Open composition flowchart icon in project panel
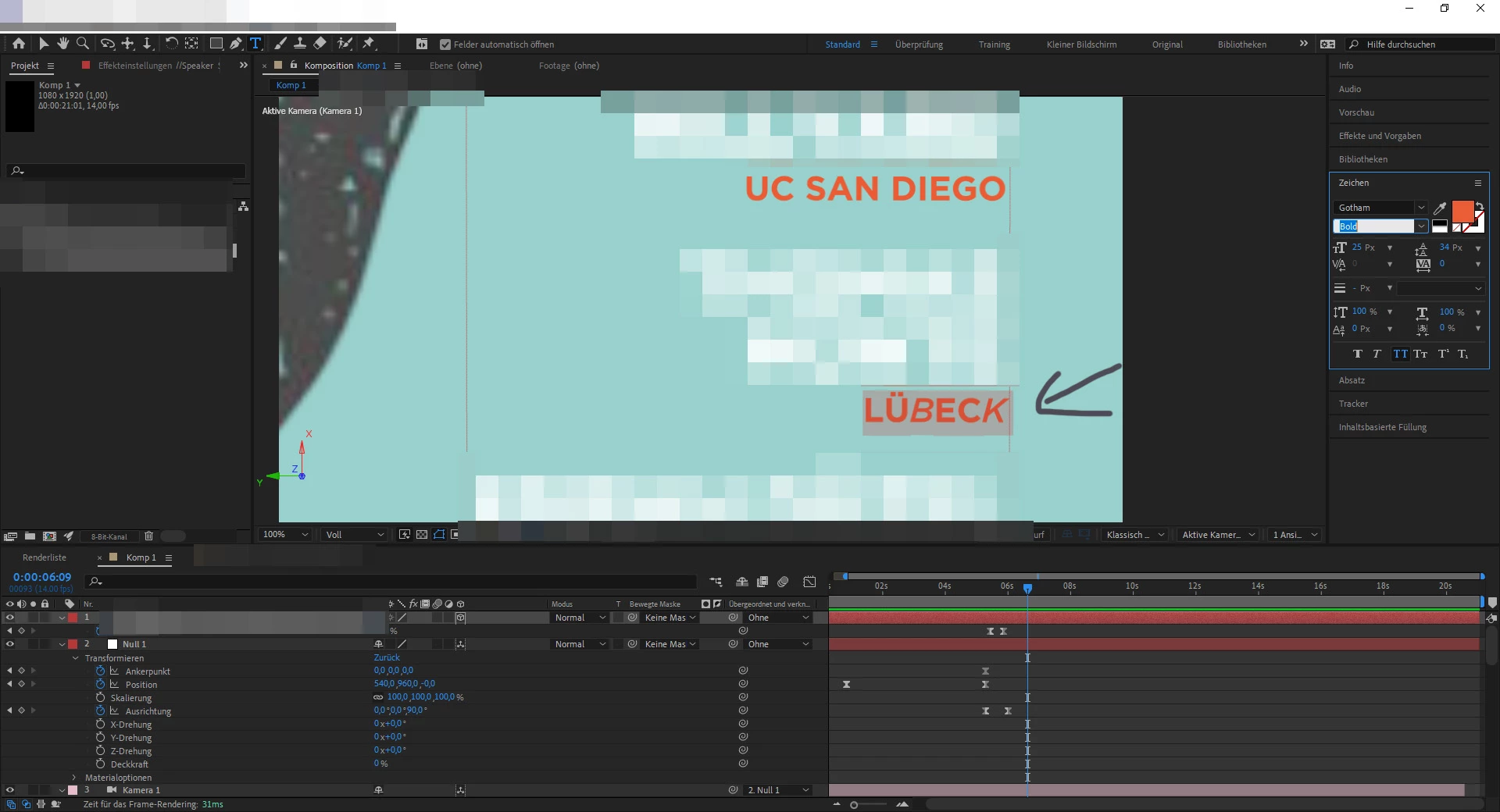Screen dimensions: 1500x812 tap(244, 206)
